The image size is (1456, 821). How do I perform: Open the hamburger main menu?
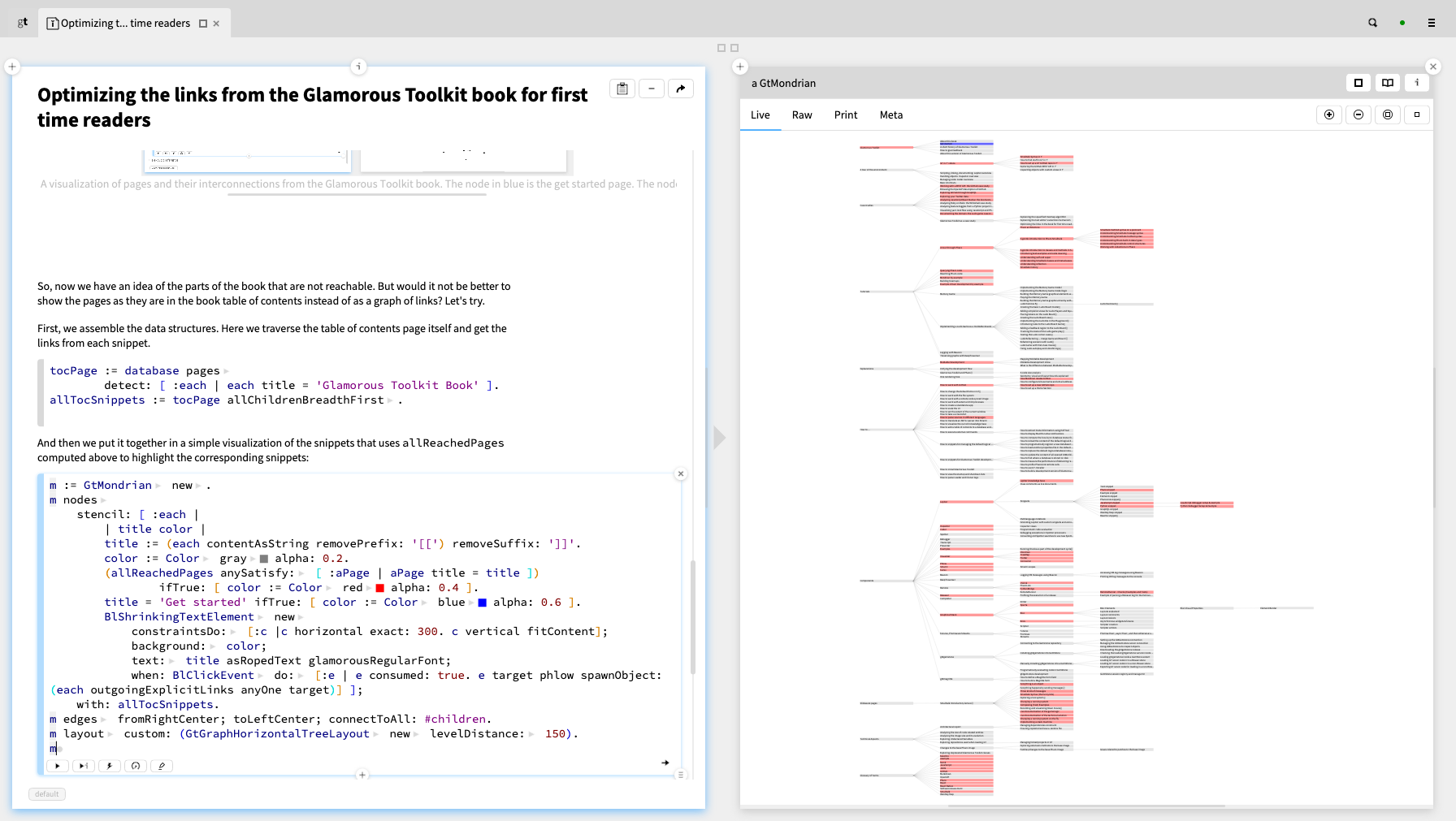click(1432, 23)
